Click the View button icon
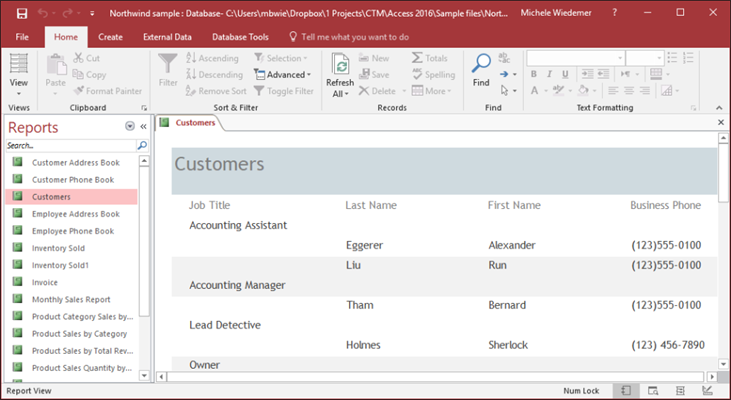 pos(19,63)
